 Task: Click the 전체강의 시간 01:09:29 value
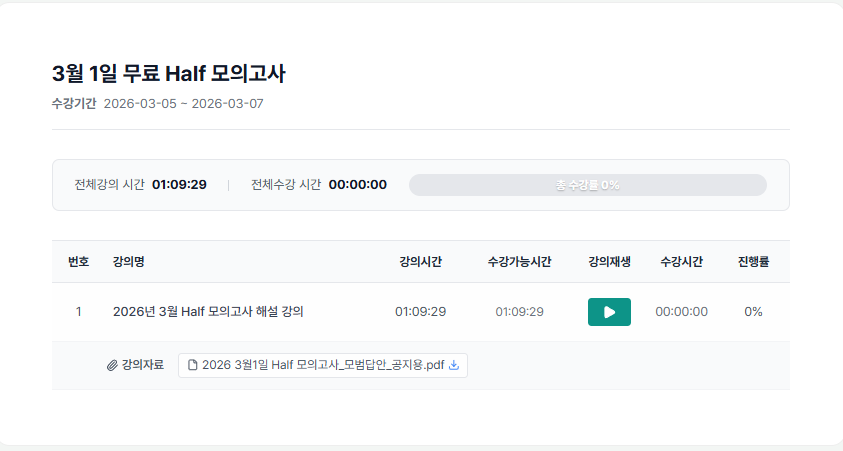coord(179,185)
